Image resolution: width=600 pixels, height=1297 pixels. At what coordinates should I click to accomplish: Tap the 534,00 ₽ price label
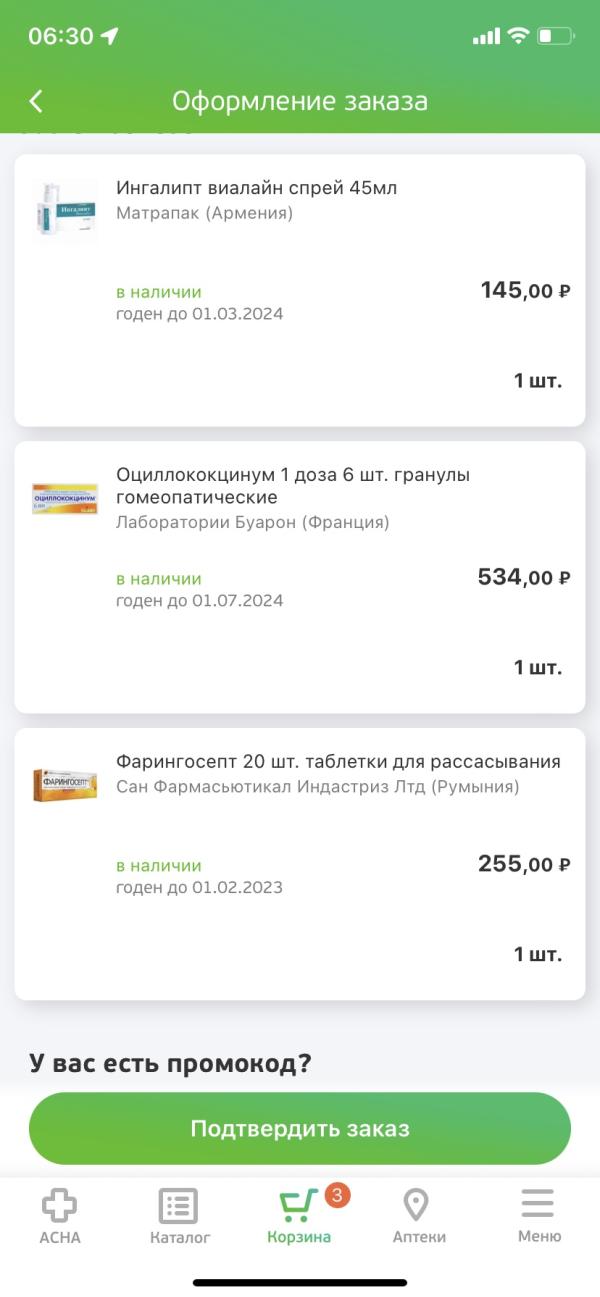pos(524,577)
